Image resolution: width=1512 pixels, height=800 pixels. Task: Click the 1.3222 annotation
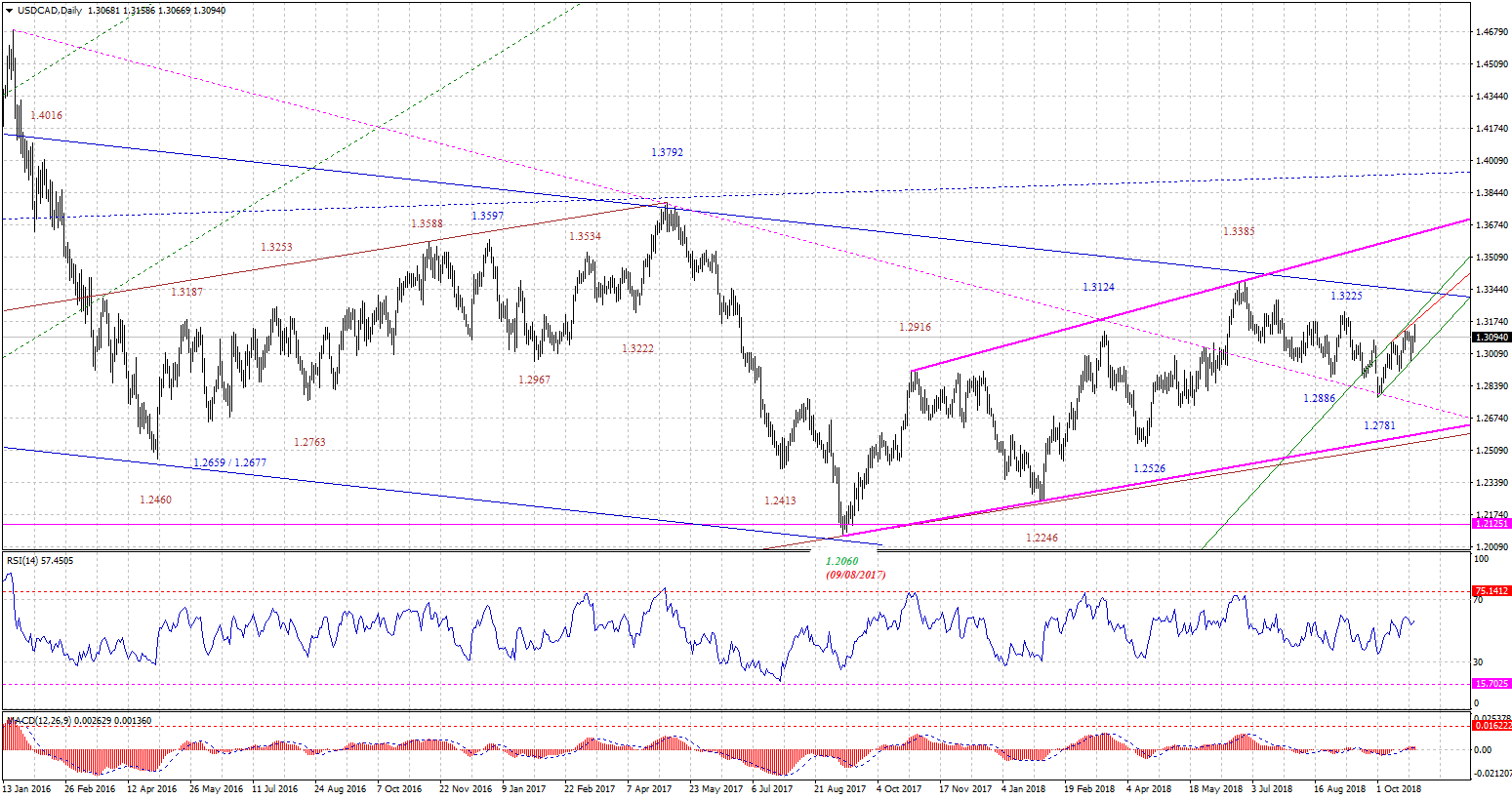[638, 348]
